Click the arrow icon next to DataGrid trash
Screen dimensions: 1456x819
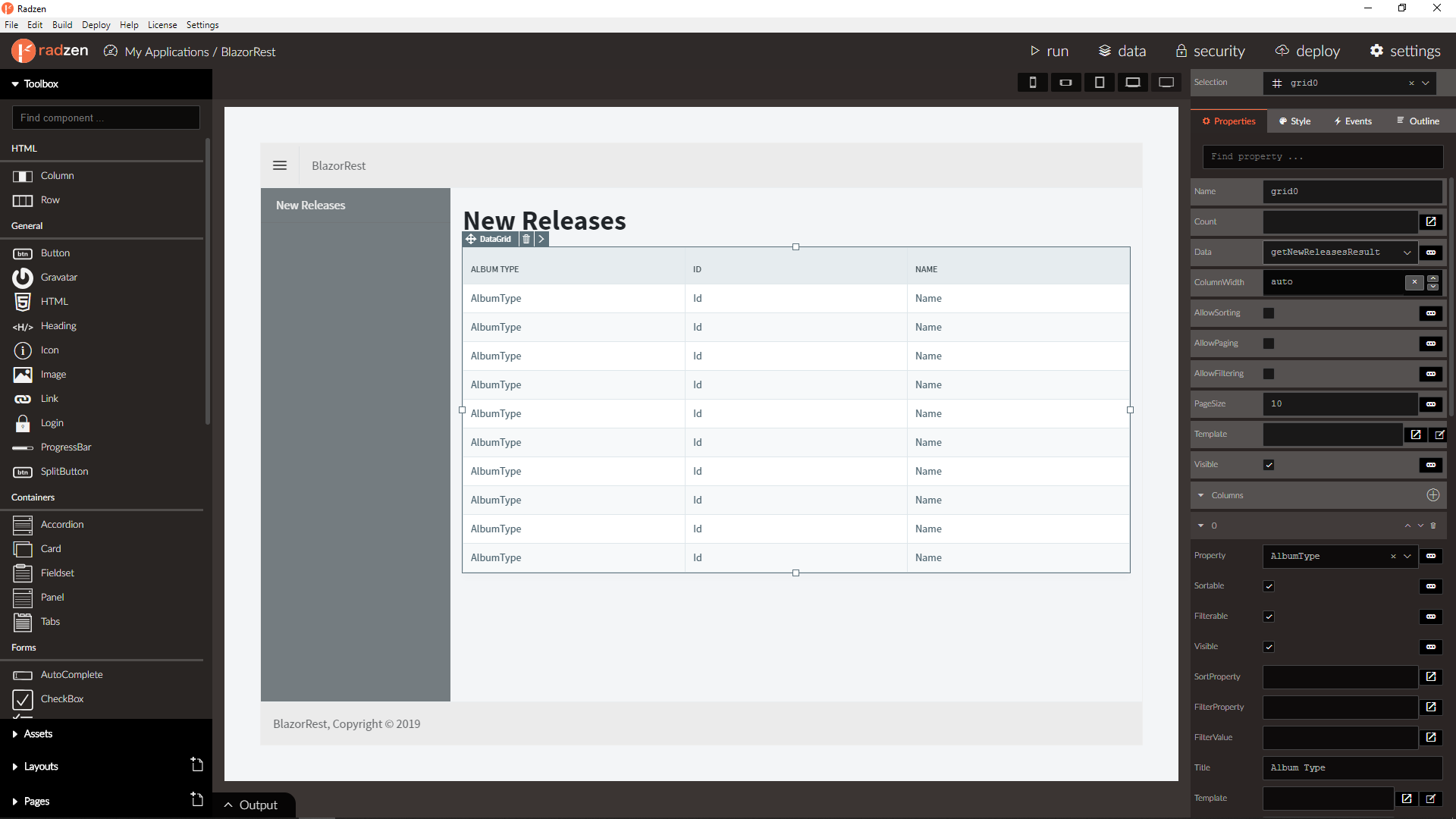point(541,239)
